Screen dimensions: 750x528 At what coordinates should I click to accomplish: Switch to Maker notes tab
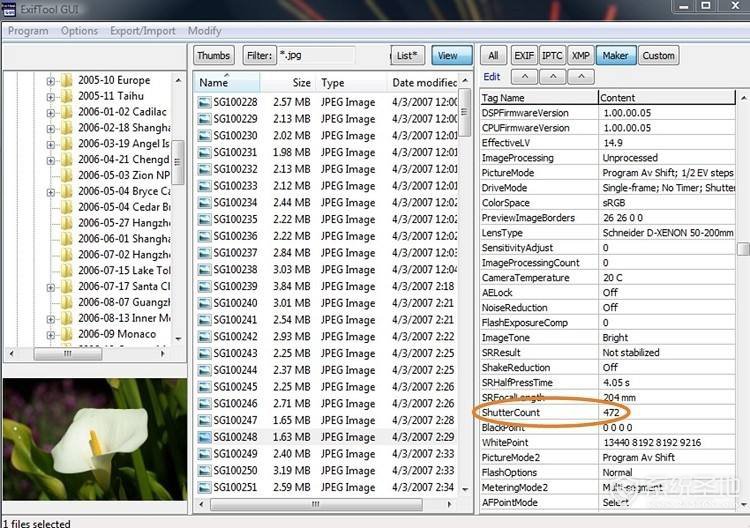[616, 55]
